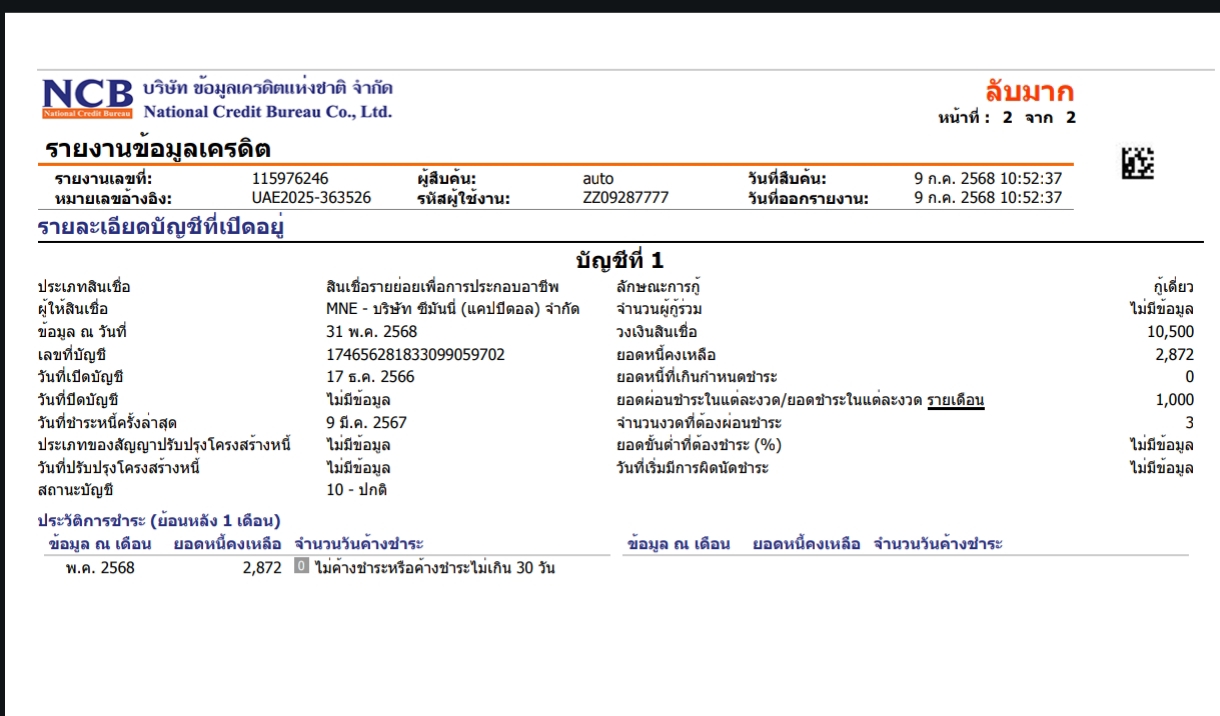1220x716 pixels.
Task: Select the 2,872 balance in the payment history row
Action: 262,568
